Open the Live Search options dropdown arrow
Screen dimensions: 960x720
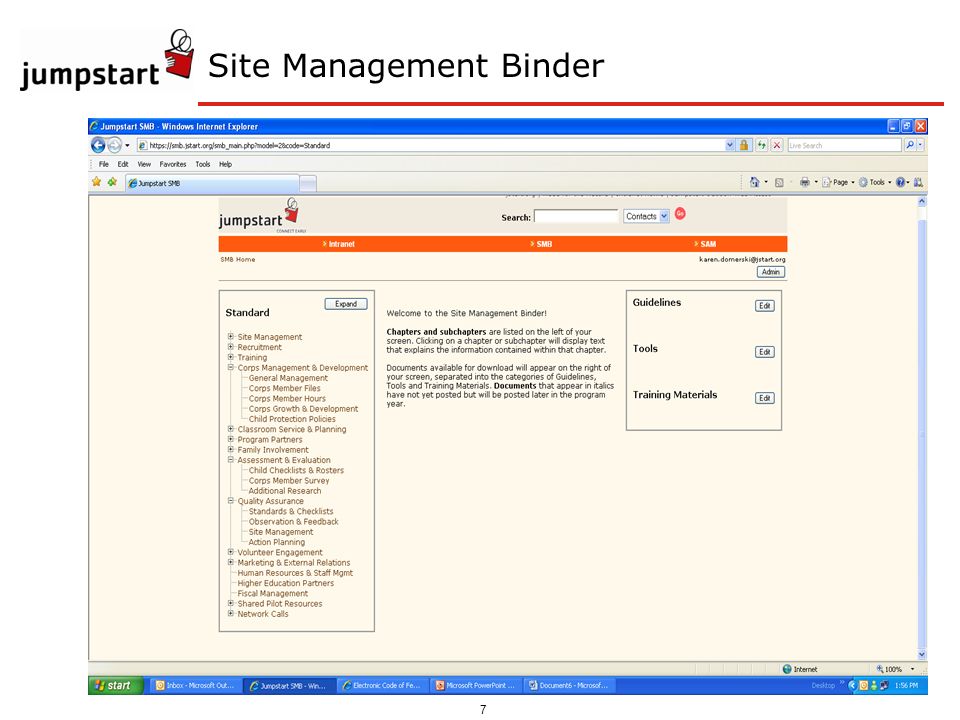(x=920, y=145)
